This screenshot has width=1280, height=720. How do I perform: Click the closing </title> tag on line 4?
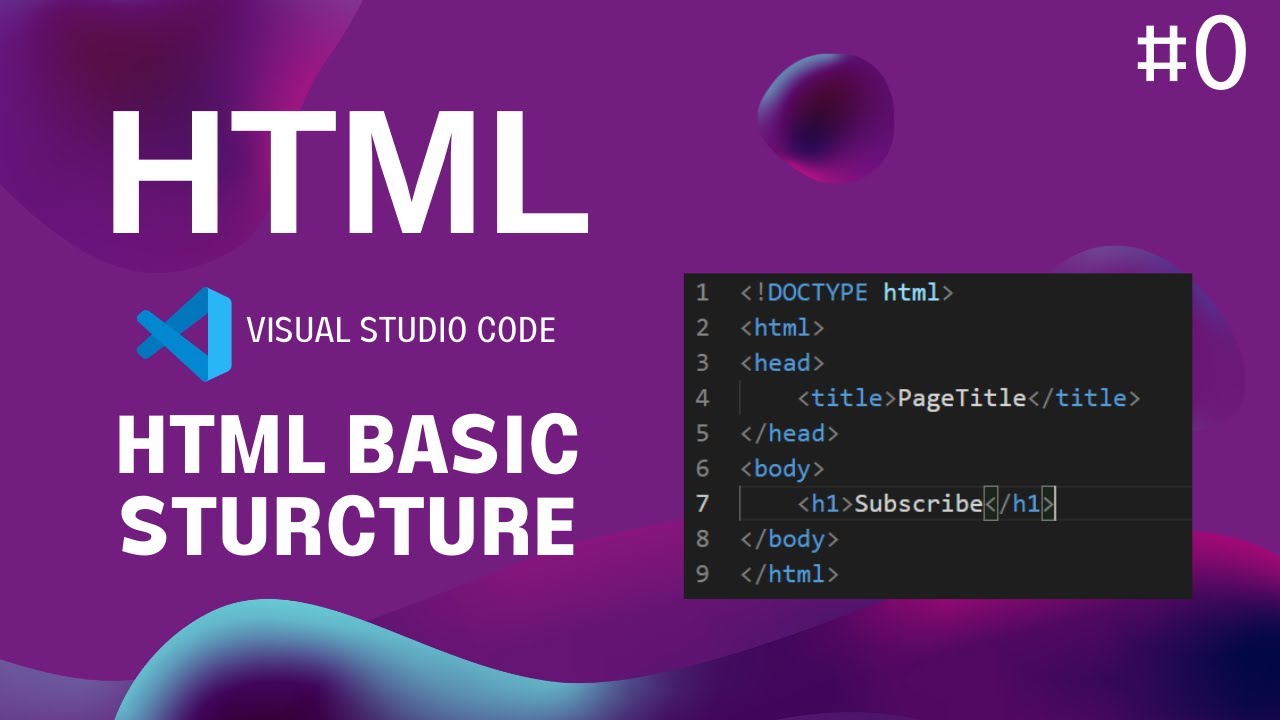pos(1084,398)
